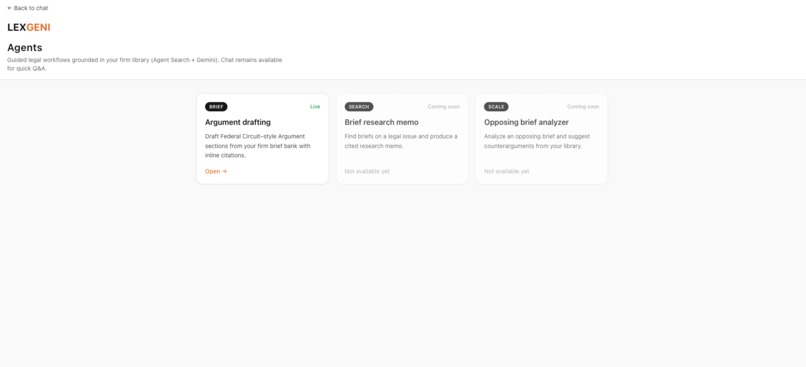The width and height of the screenshot is (806, 367).
Task: Click the 'Agents' page heading
Action: [x=25, y=48]
